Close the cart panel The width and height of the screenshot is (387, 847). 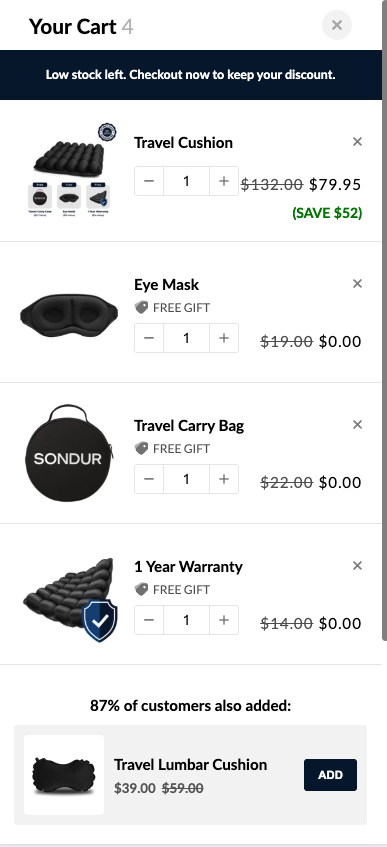point(337,25)
